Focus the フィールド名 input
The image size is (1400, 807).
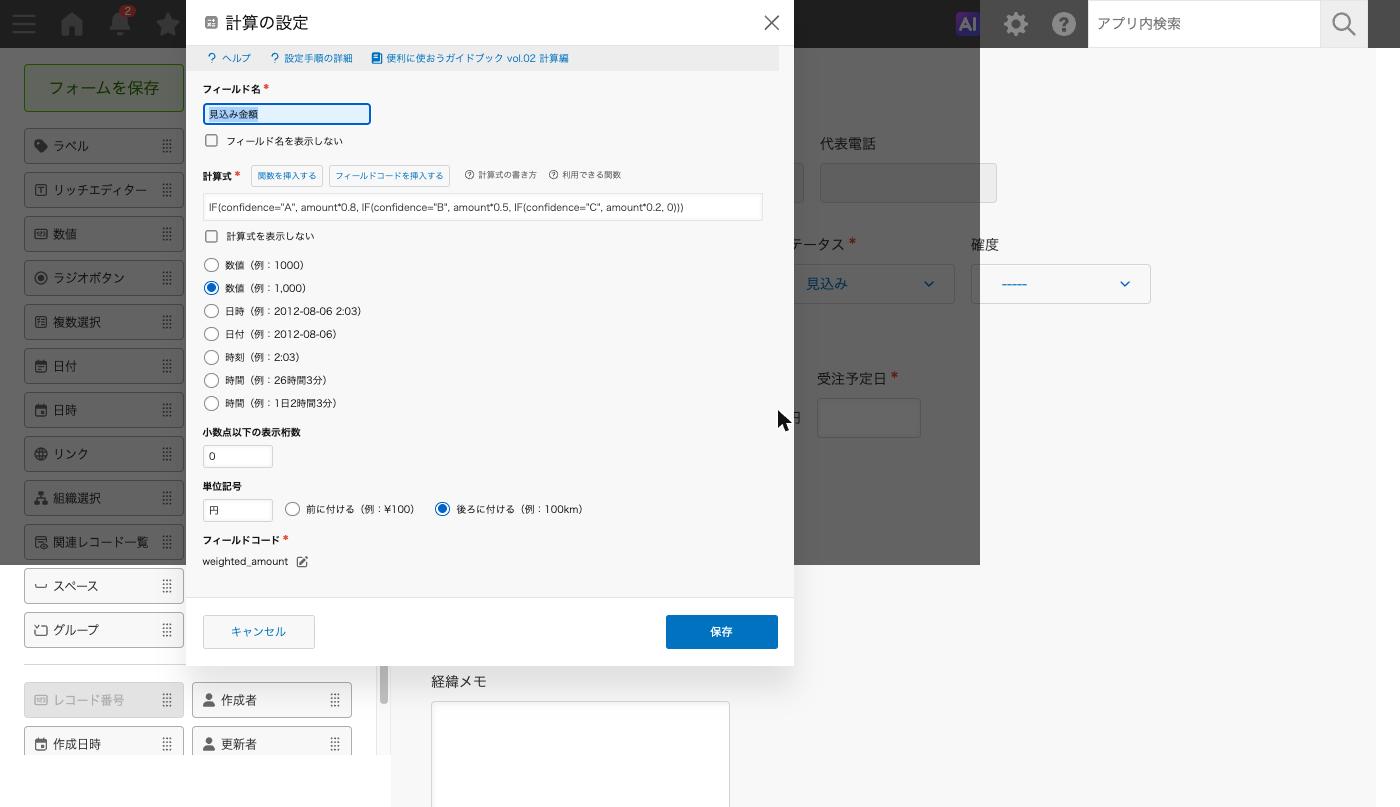[x=287, y=114]
